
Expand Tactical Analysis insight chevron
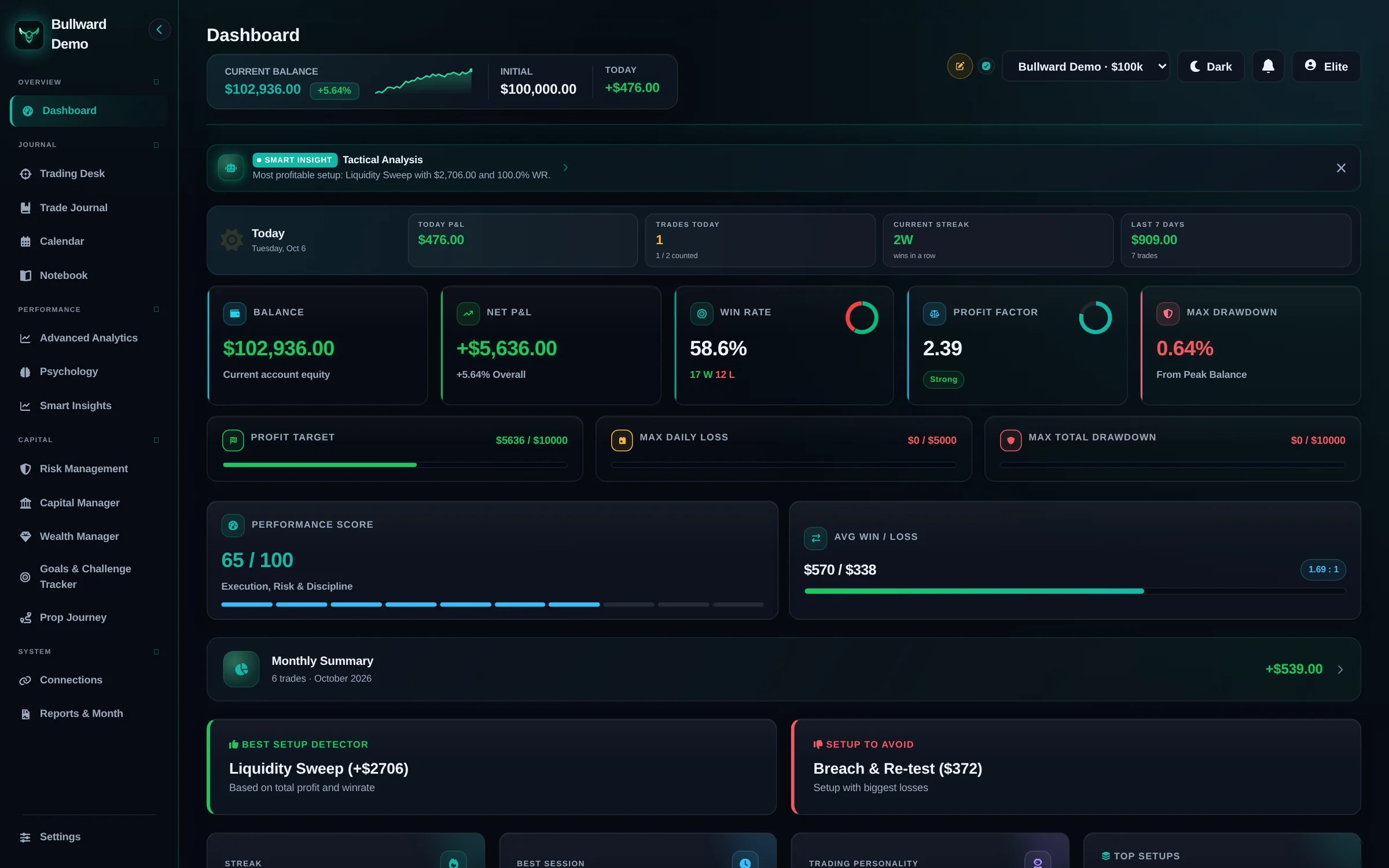pyautogui.click(x=565, y=168)
